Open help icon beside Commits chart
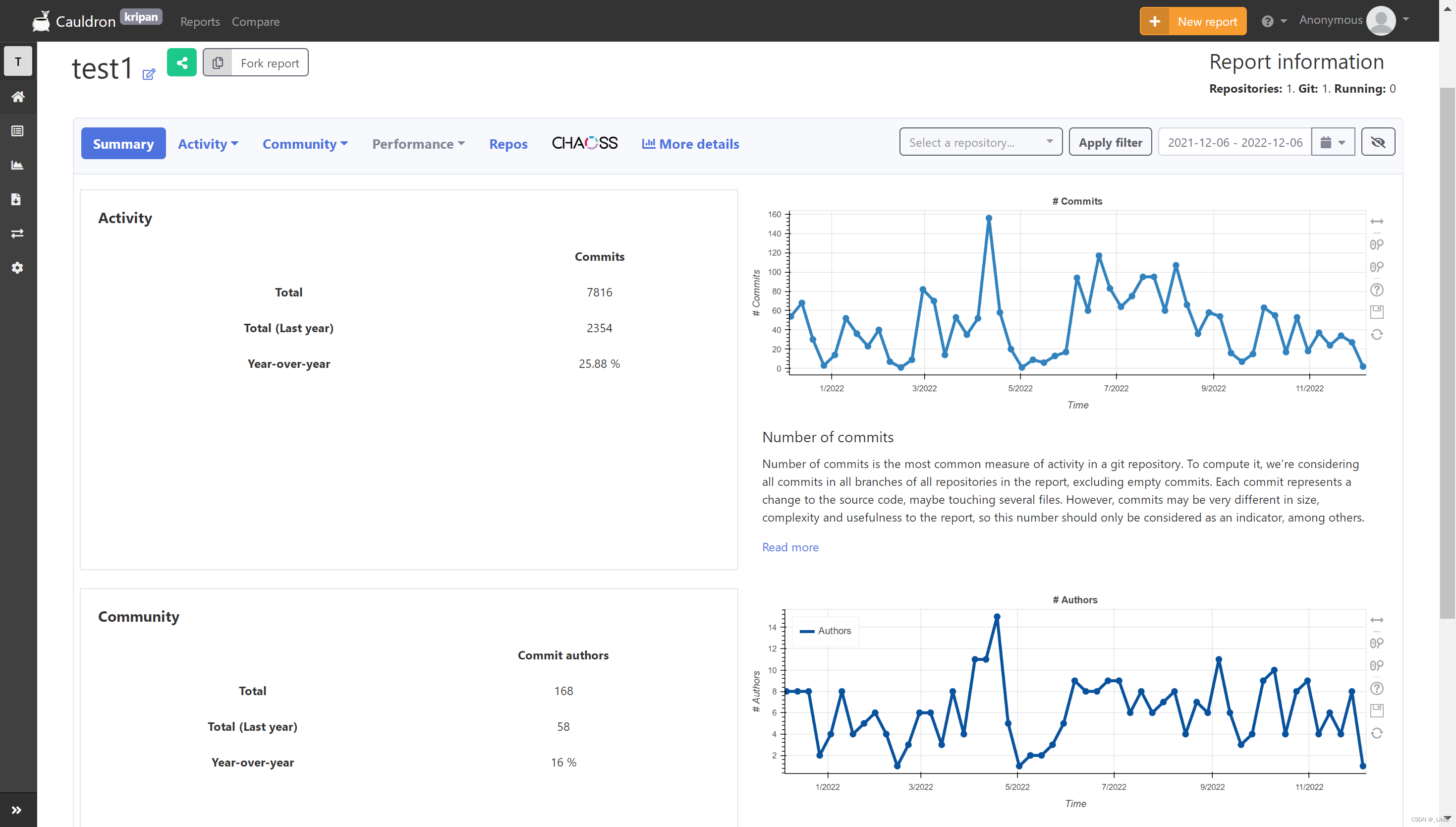The width and height of the screenshot is (1456, 827). (1377, 290)
